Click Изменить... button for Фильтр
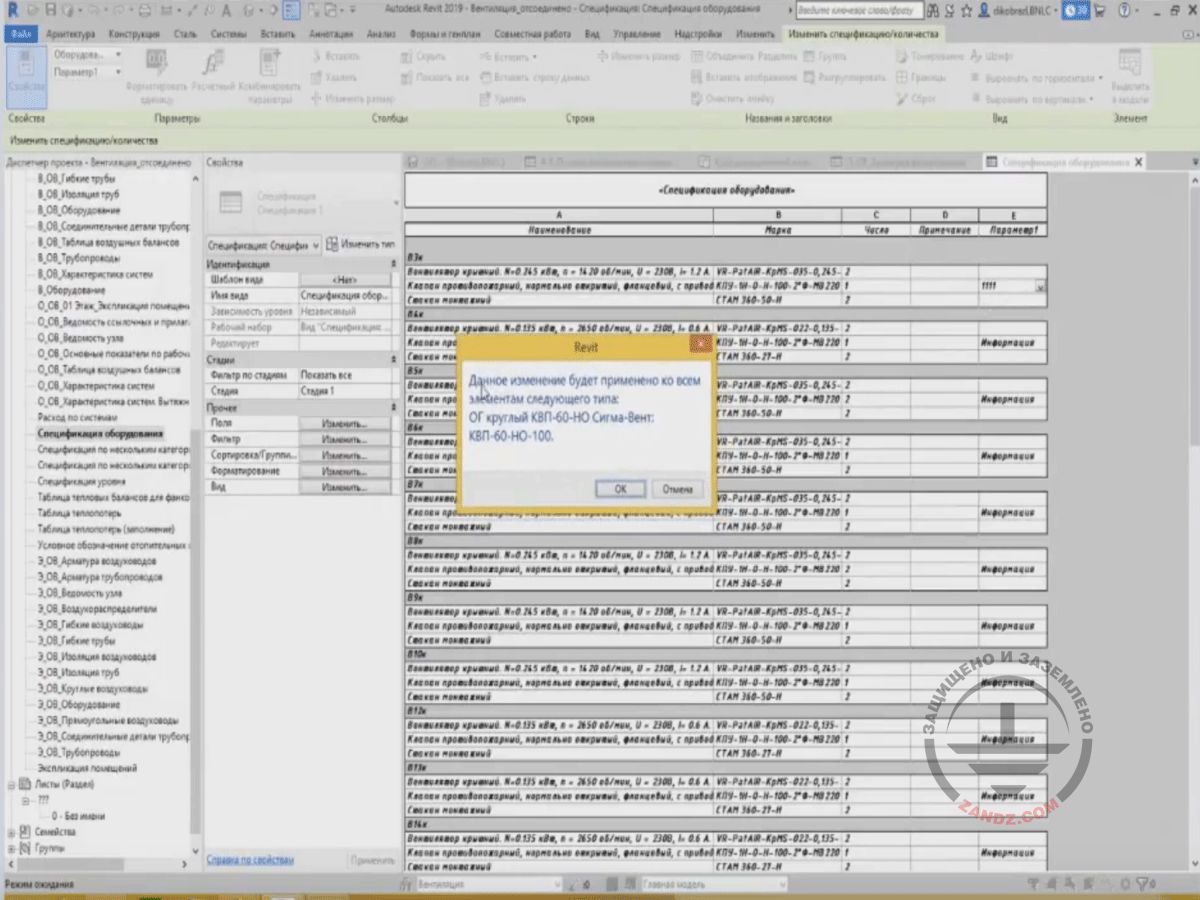The width and height of the screenshot is (1200, 900). point(344,439)
